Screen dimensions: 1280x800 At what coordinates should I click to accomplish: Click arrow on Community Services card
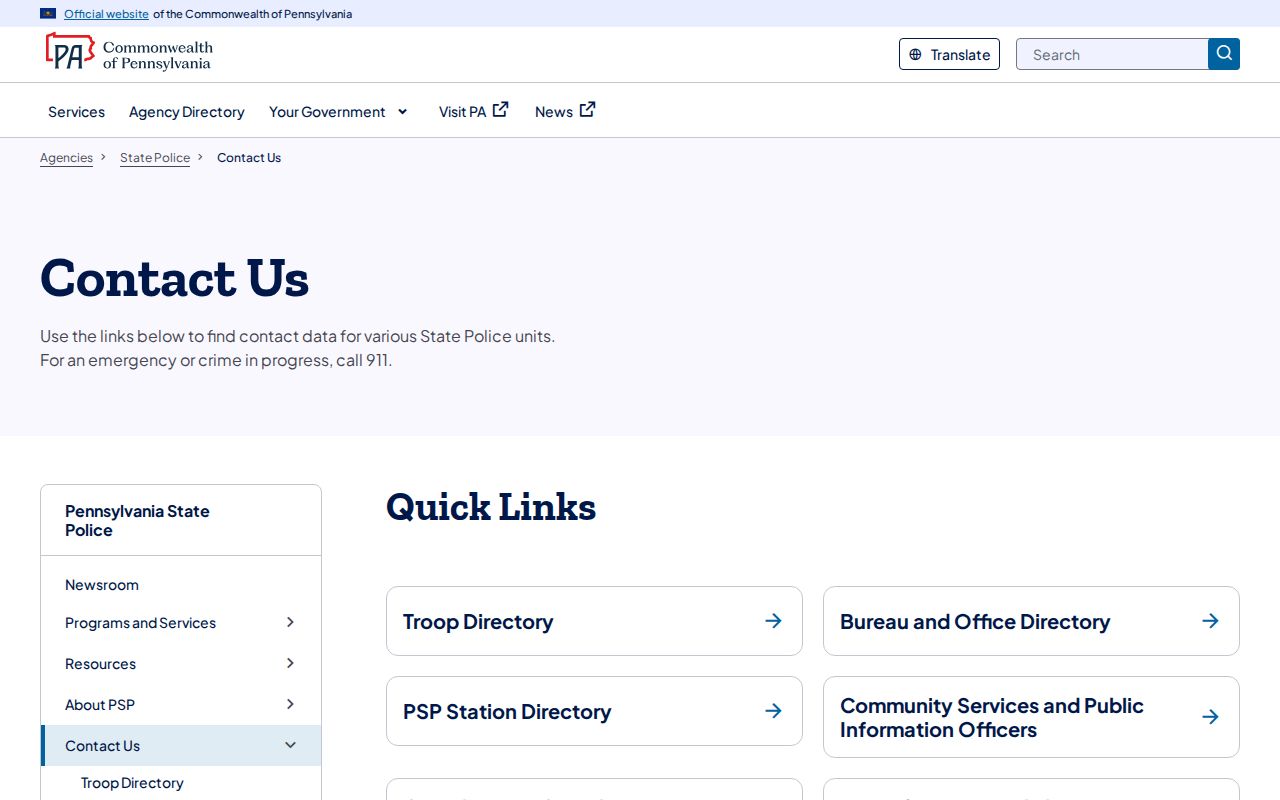pyautogui.click(x=1210, y=717)
